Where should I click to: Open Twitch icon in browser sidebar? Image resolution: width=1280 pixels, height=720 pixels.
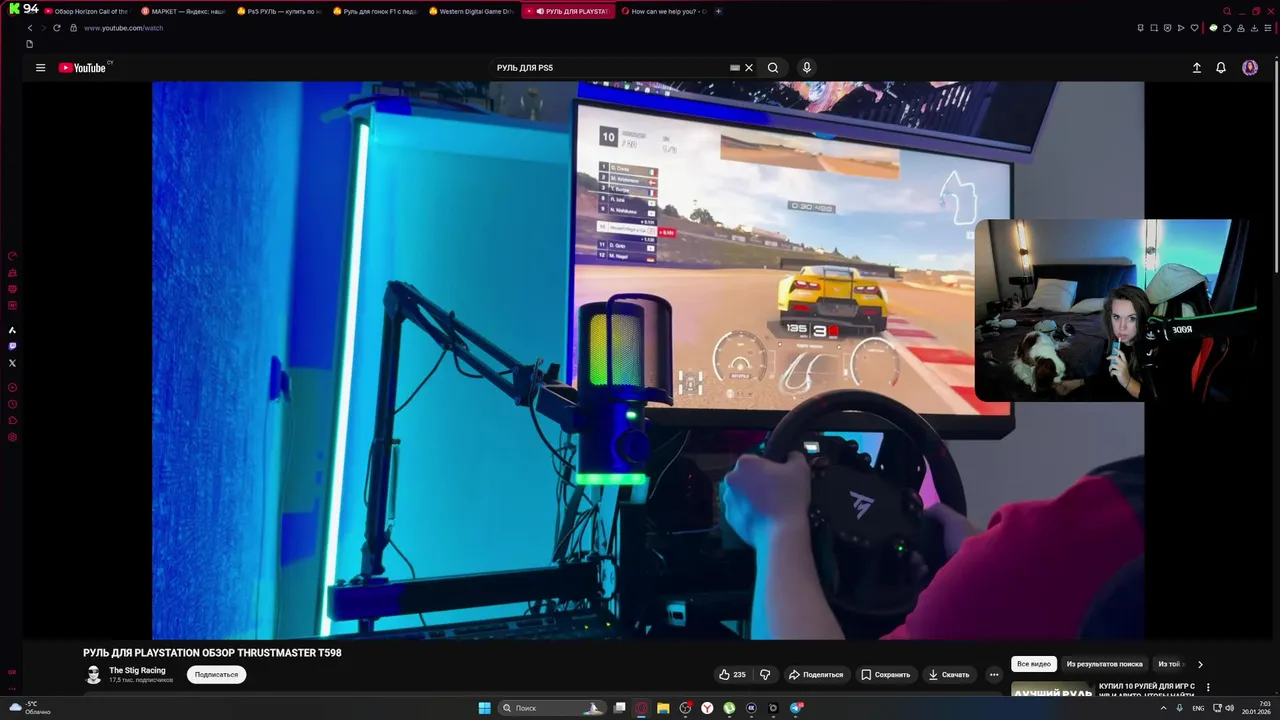(12, 346)
